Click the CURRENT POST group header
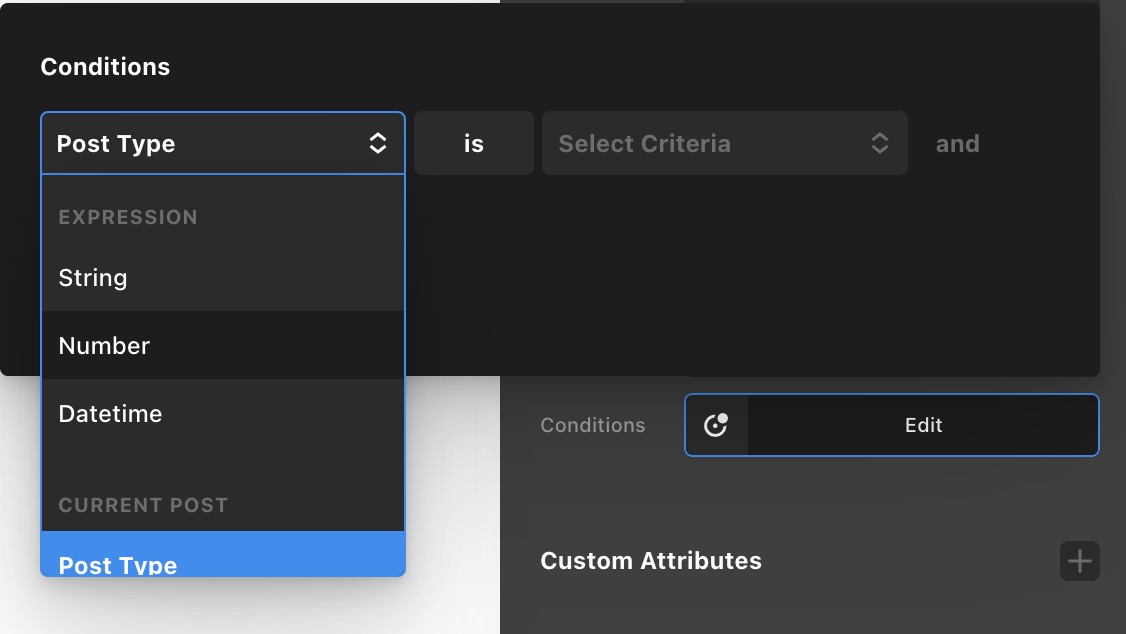The height and width of the screenshot is (634, 1126). (x=143, y=505)
